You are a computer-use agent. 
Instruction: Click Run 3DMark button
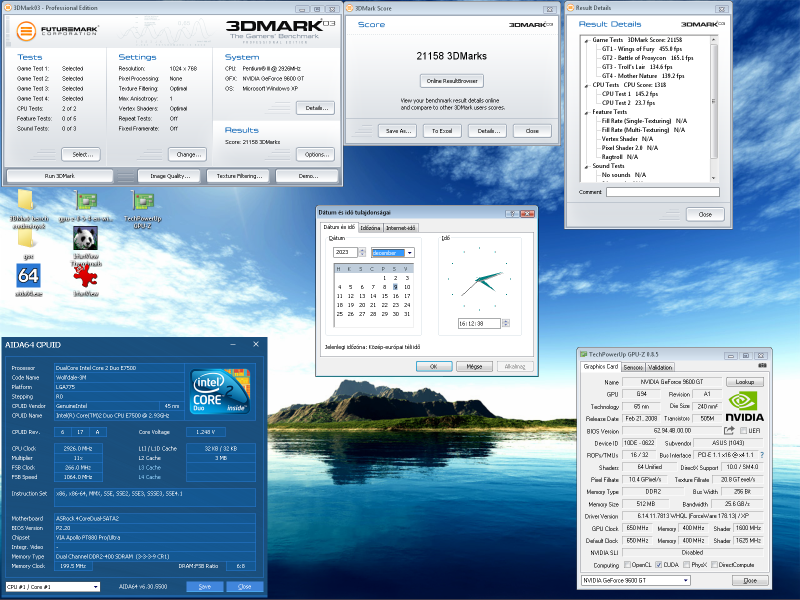60,176
